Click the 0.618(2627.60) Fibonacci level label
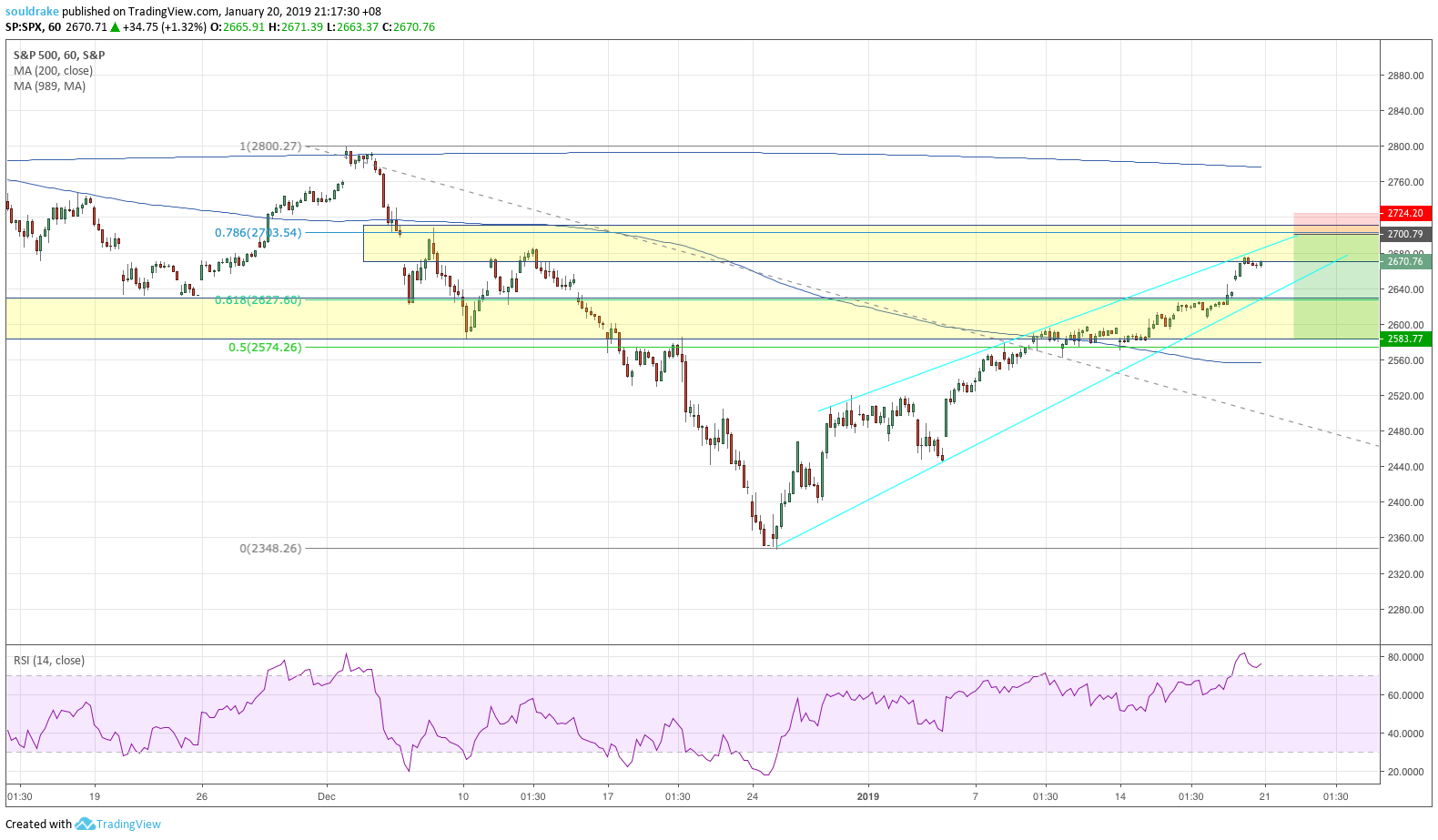Image resolution: width=1438 pixels, height=840 pixels. click(x=258, y=300)
